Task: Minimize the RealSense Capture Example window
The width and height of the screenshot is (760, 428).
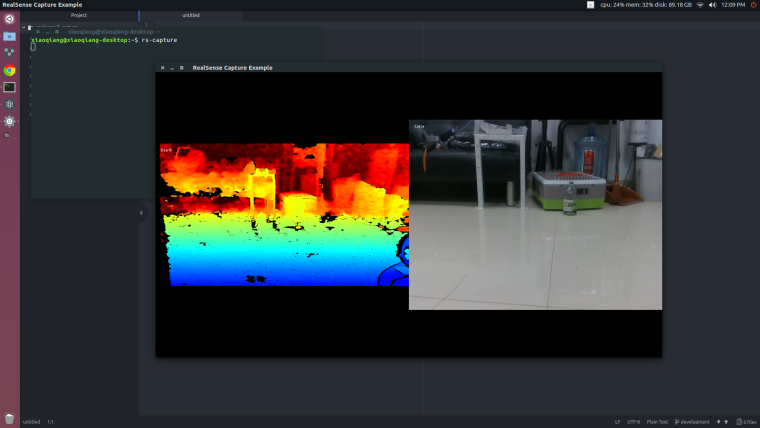Action: point(172,68)
